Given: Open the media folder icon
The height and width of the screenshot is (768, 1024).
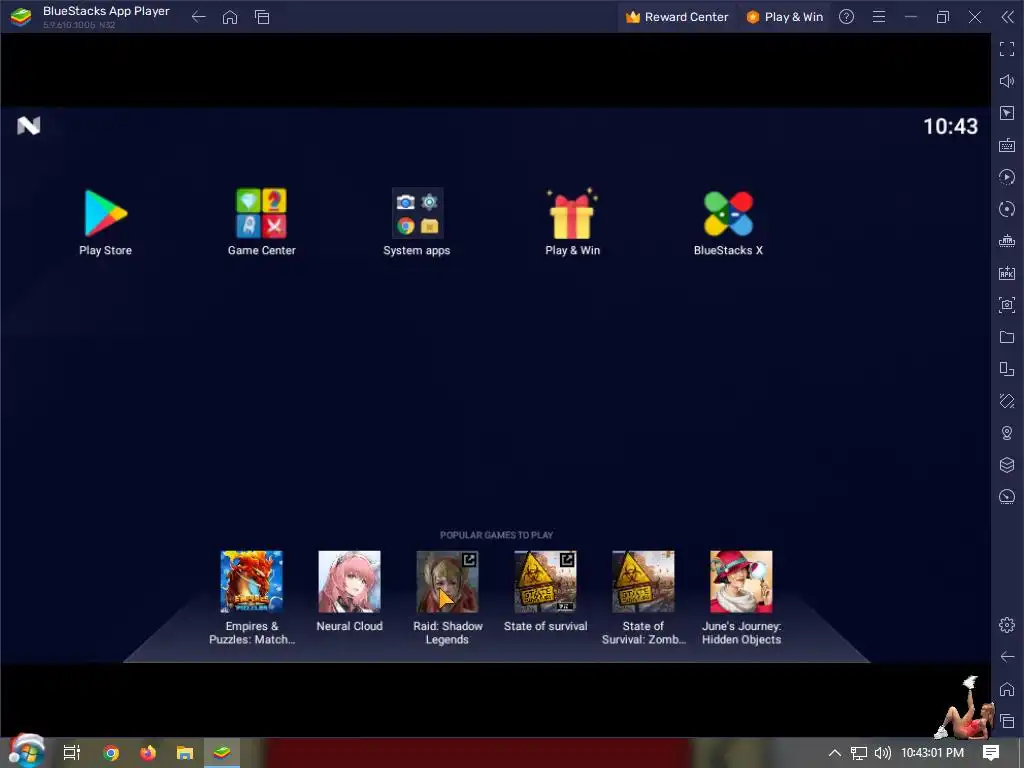Looking at the screenshot, I should [x=1007, y=337].
